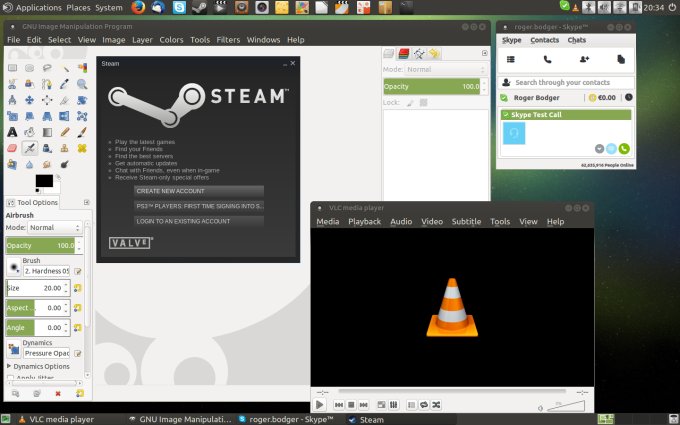
Task: Click brush name field 2. Hardness
Action: 46,271
